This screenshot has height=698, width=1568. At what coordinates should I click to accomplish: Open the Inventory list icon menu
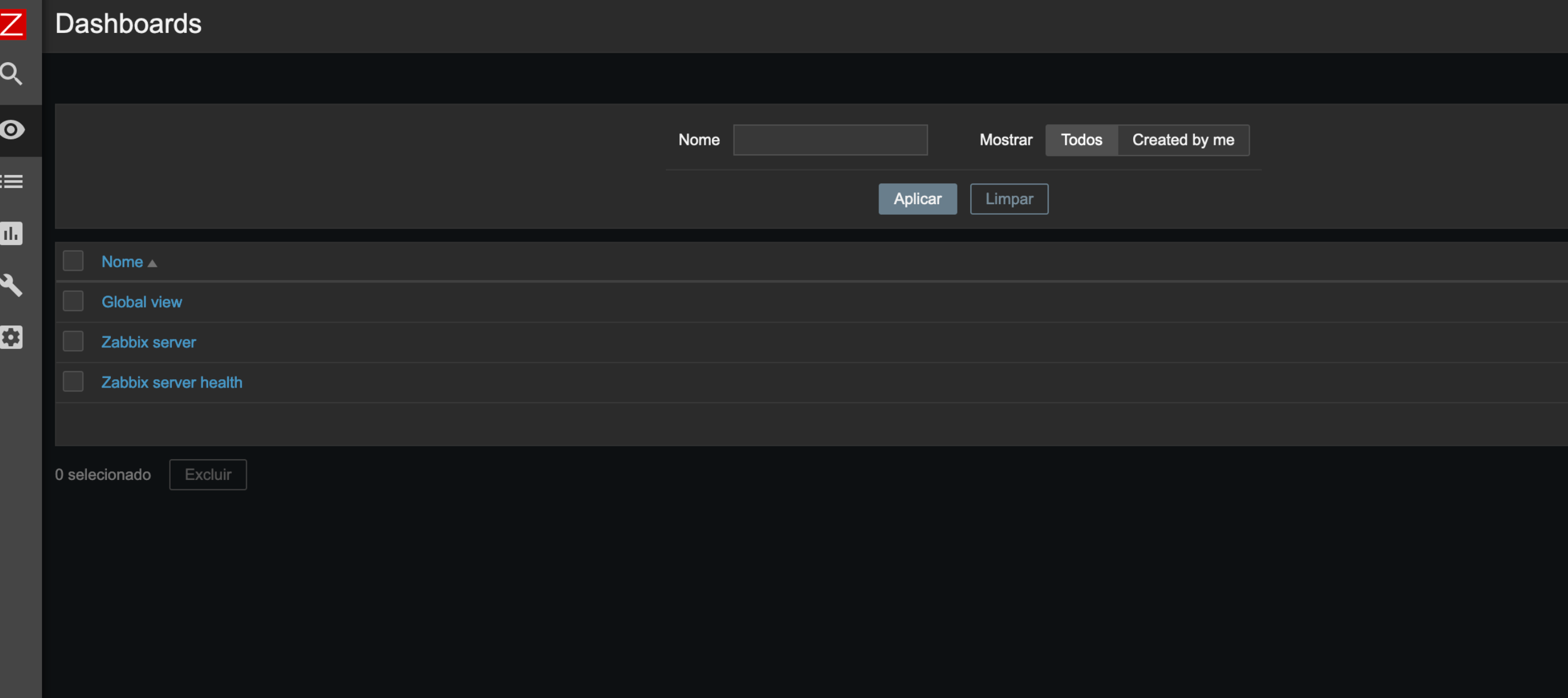pyautogui.click(x=12, y=181)
